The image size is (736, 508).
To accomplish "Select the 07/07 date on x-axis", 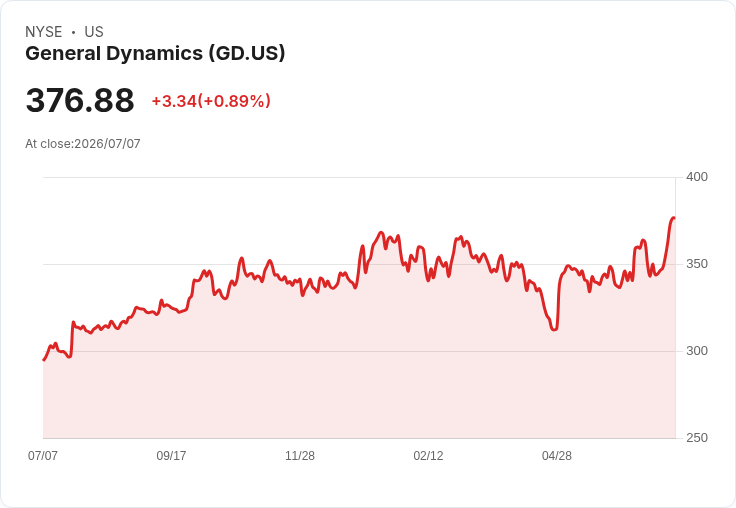I will point(43,456).
